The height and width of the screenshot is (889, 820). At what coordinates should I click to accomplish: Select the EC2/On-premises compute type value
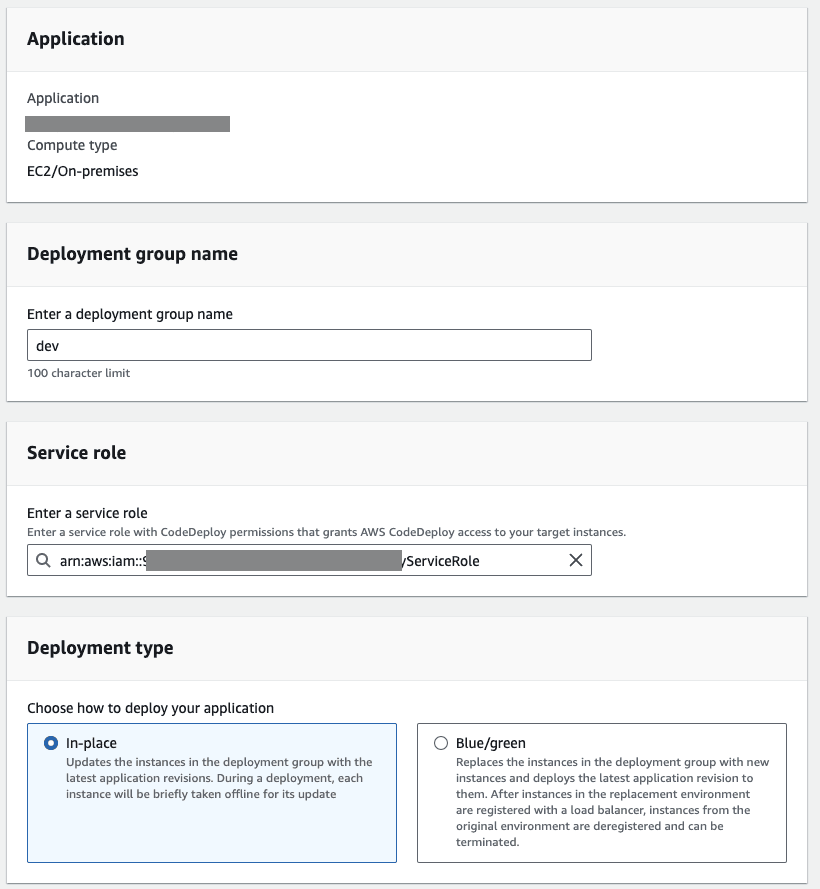click(x=82, y=171)
